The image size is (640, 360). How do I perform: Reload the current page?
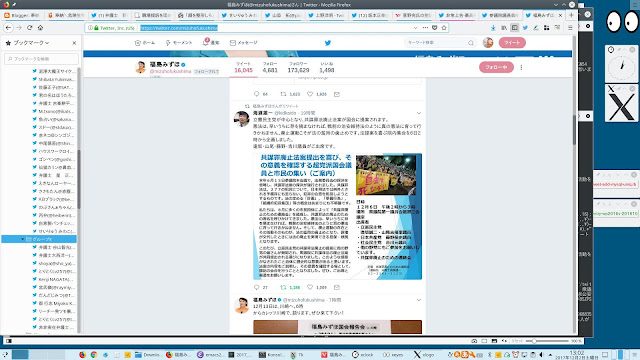[29, 28]
